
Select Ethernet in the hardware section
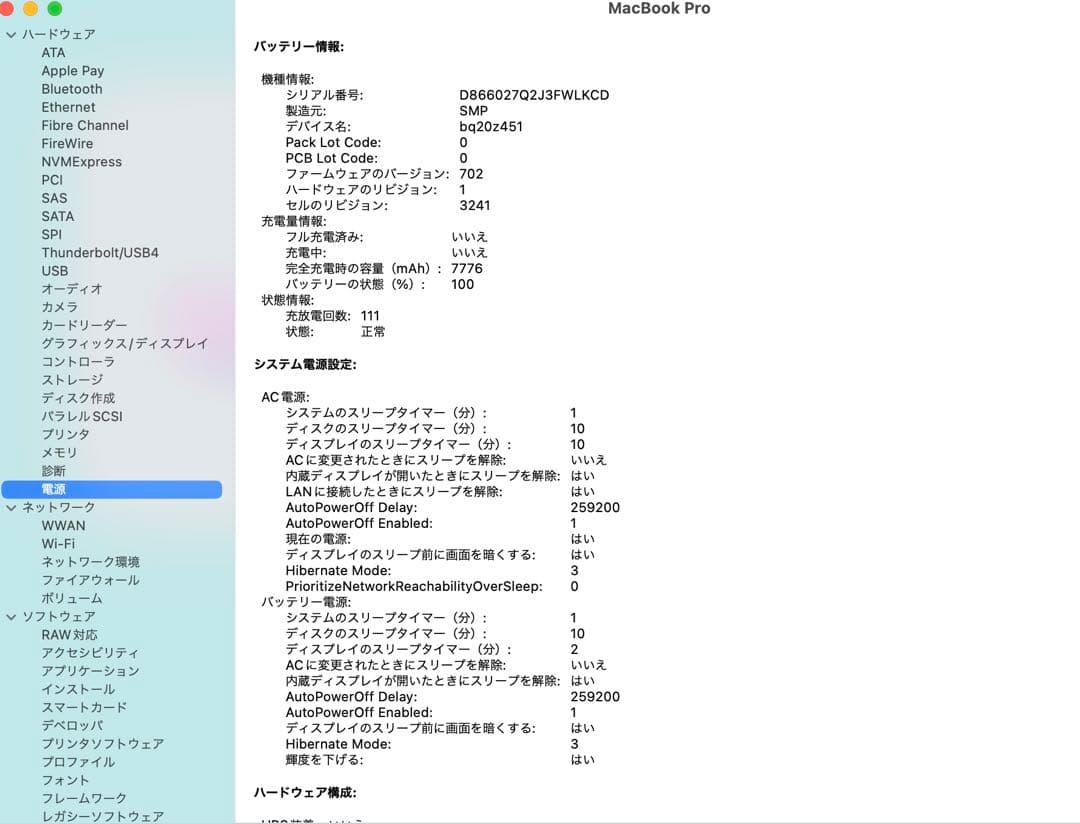(68, 107)
